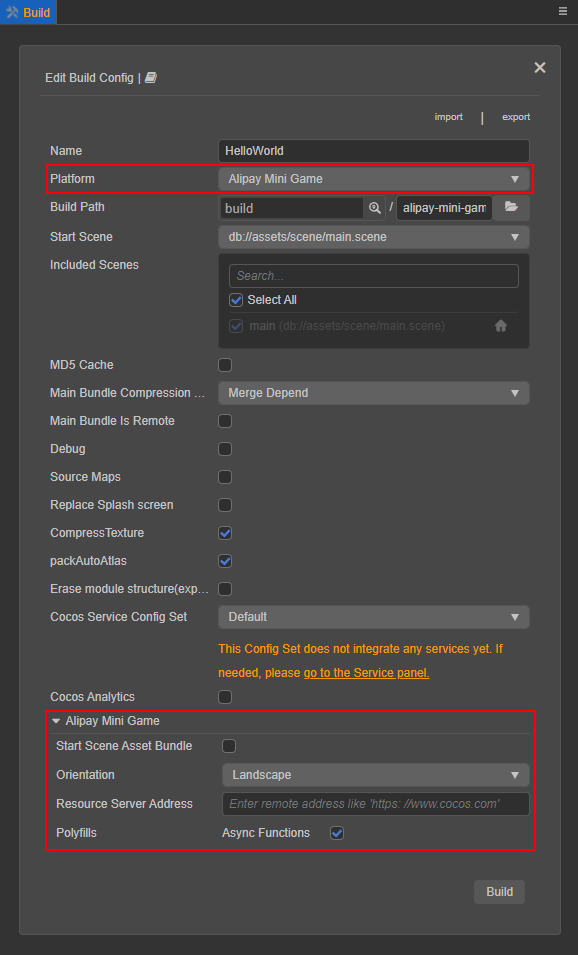Collapse the Alipay Mini Game section
The width and height of the screenshot is (578, 955).
(56, 721)
